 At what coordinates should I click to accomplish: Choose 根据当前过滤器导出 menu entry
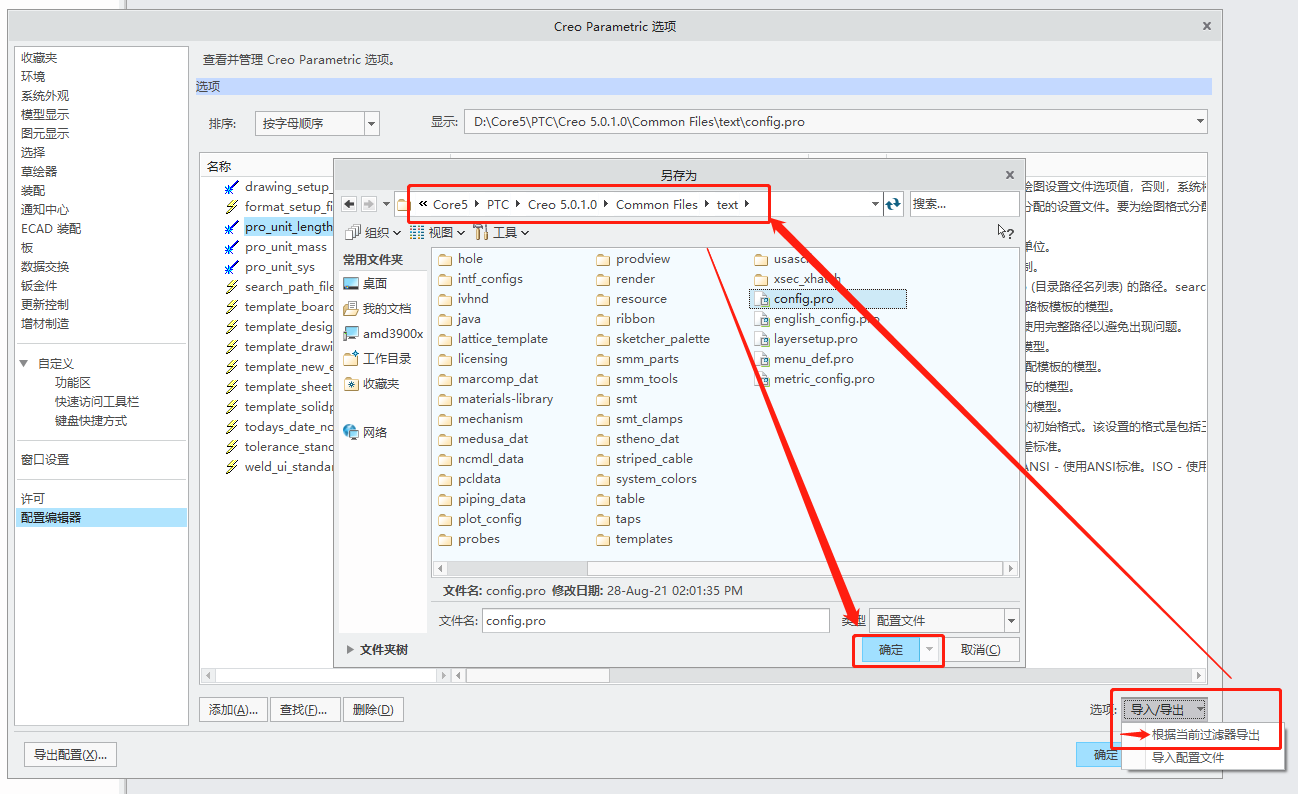click(x=1203, y=735)
